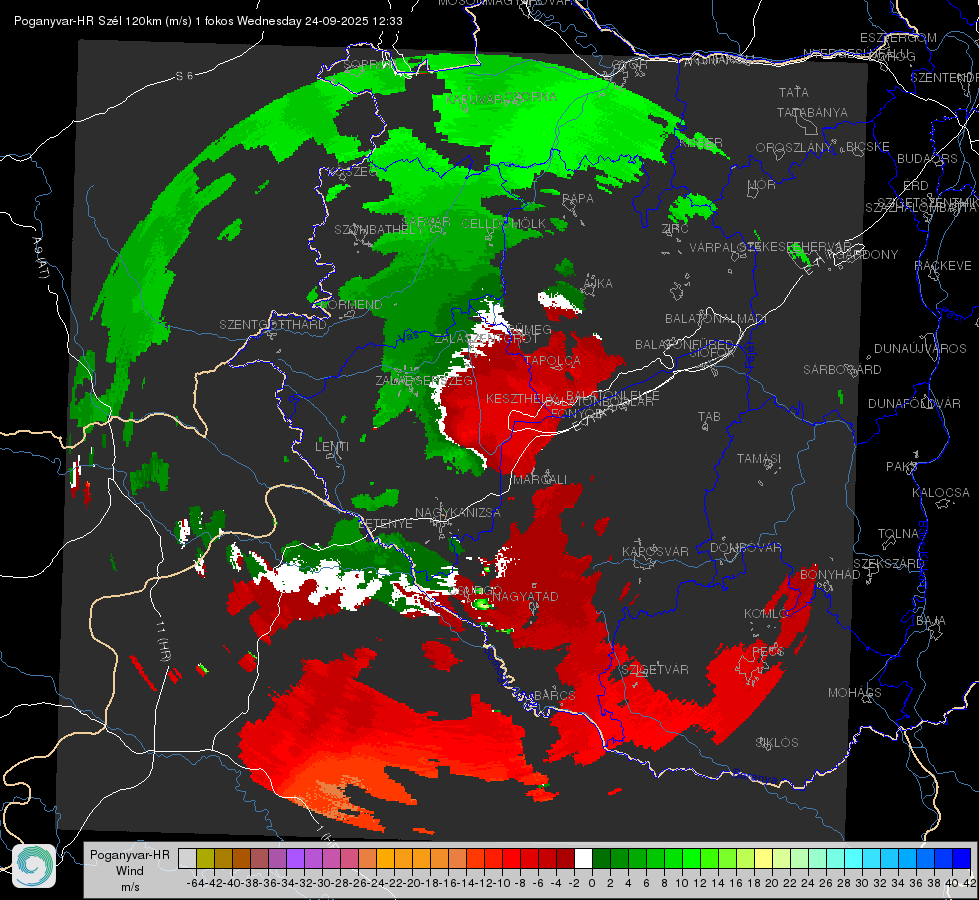Click the SIKLOS city label
Screen dimensions: 979x900
tap(777, 743)
